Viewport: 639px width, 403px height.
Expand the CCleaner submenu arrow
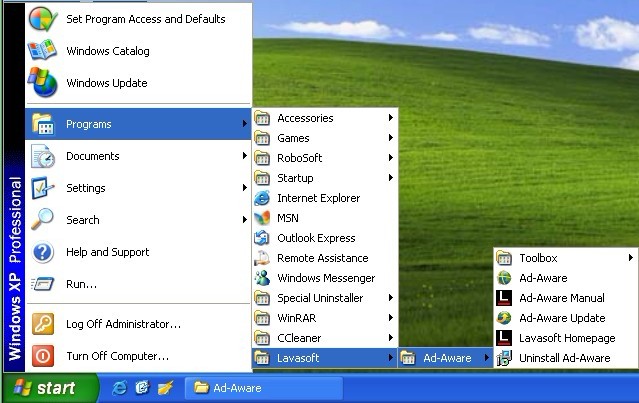(x=390, y=338)
